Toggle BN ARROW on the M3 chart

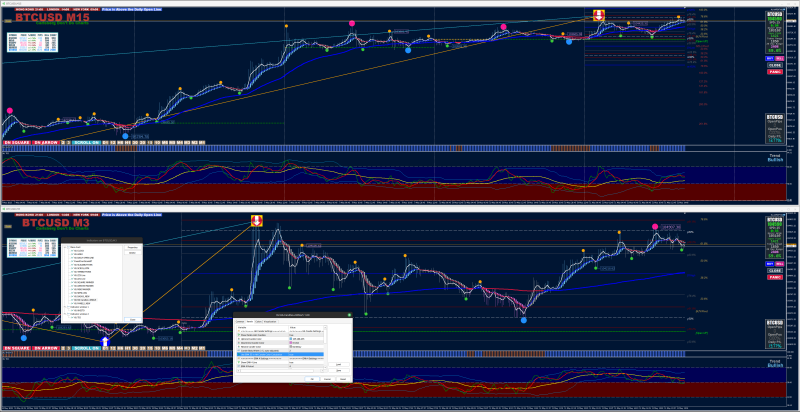pos(46,349)
